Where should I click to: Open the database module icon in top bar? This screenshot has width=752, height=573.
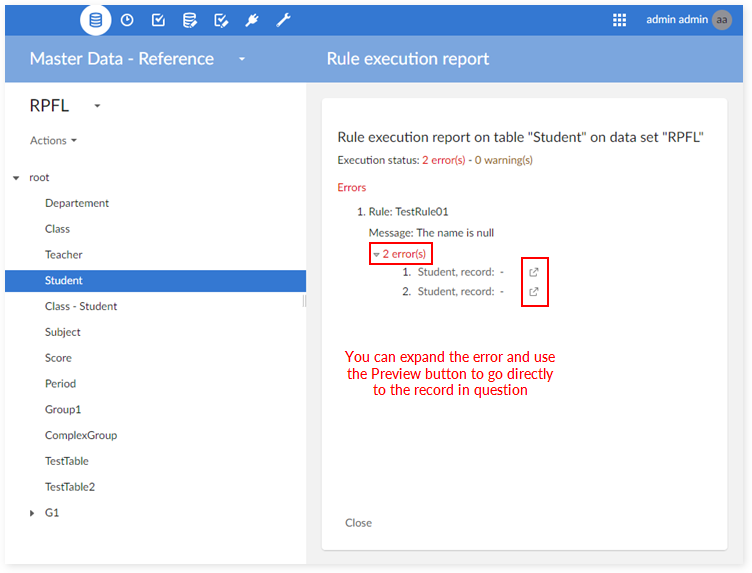[95, 20]
